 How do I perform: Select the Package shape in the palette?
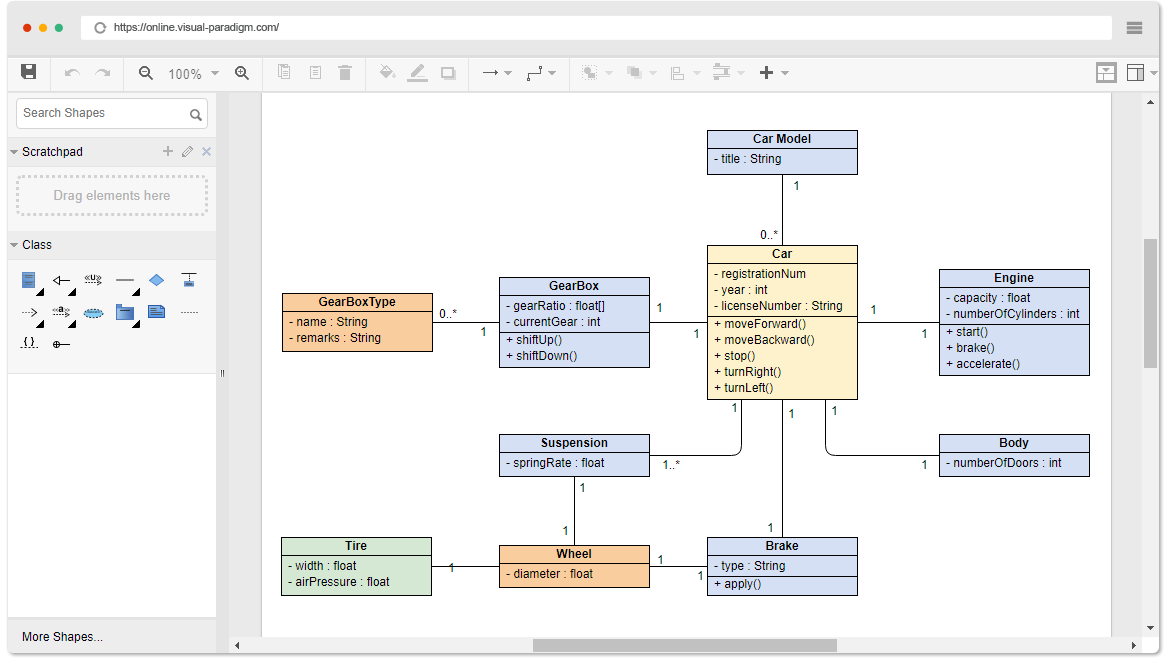[124, 312]
